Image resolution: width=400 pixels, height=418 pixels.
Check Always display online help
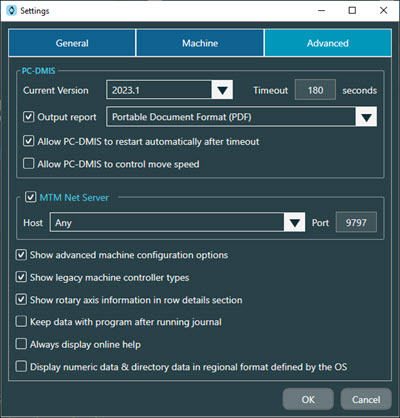(x=21, y=344)
